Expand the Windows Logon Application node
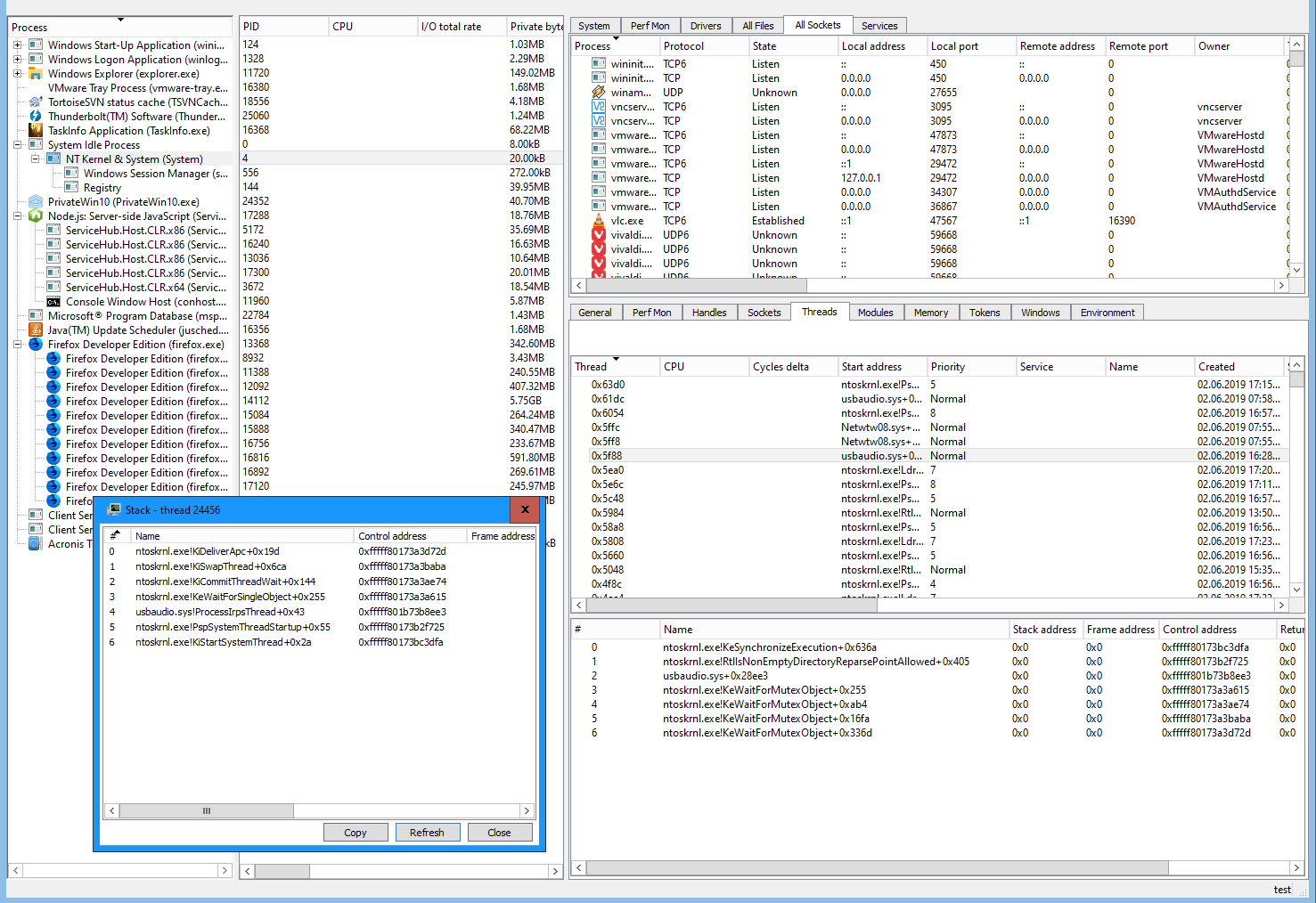 point(17,59)
